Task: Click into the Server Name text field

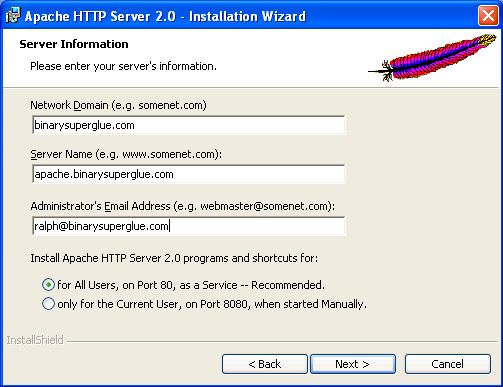Action: [x=189, y=174]
